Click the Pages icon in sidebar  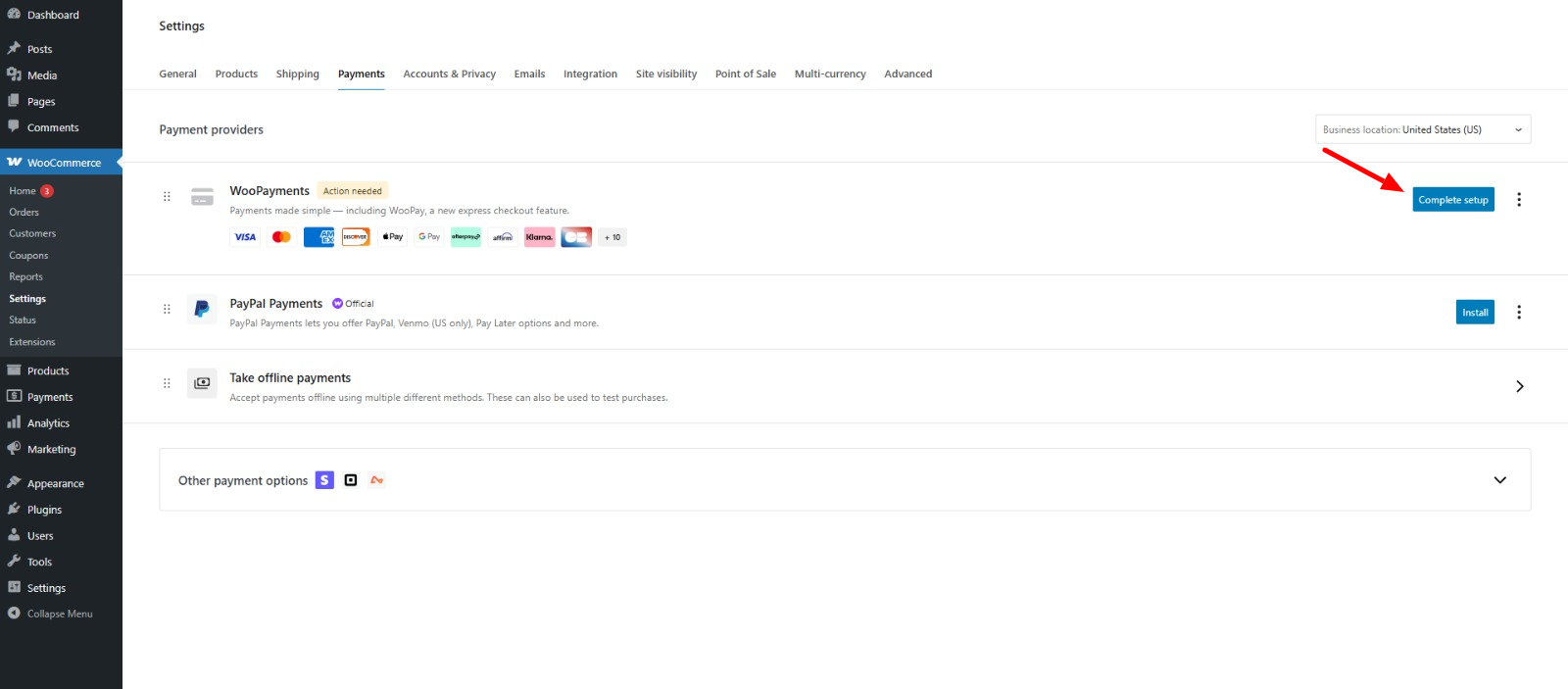click(14, 101)
